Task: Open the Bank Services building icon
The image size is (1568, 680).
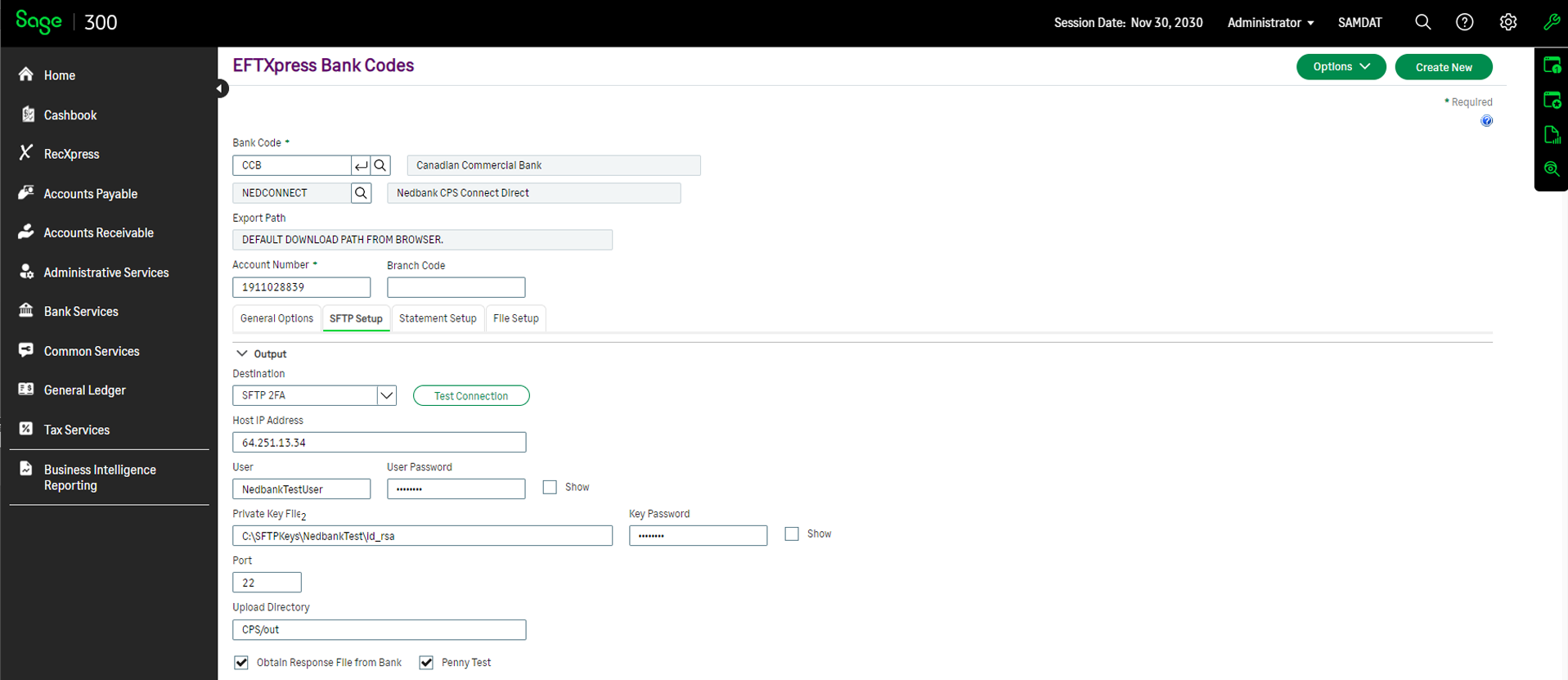Action: tap(26, 311)
